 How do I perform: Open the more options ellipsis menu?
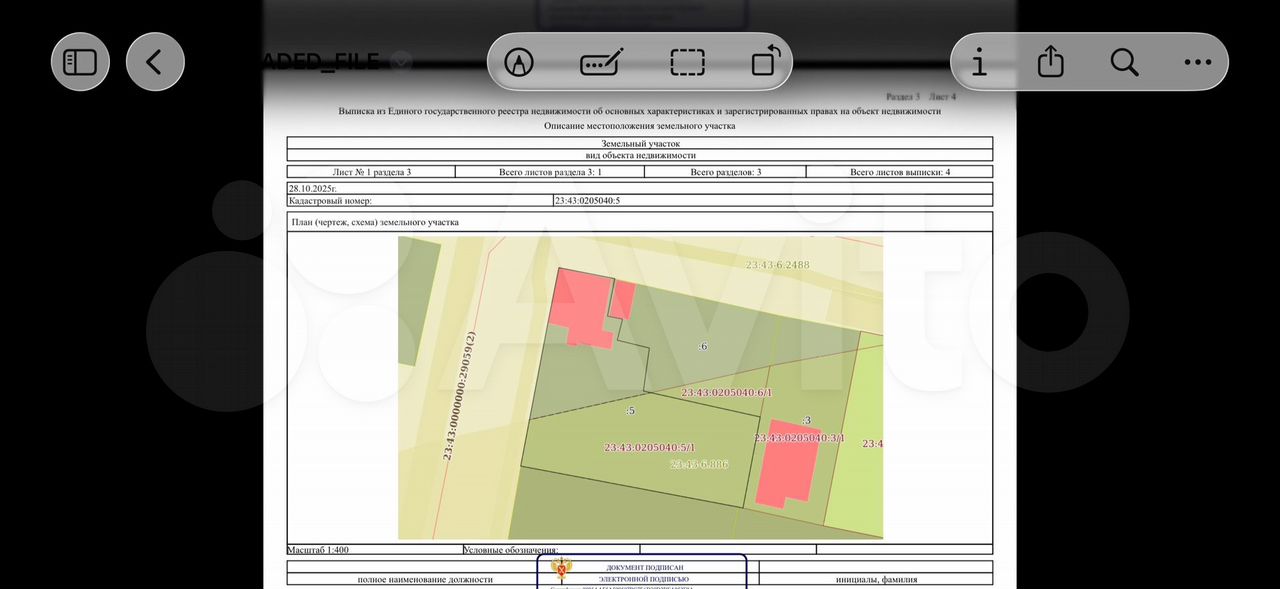pos(1197,62)
